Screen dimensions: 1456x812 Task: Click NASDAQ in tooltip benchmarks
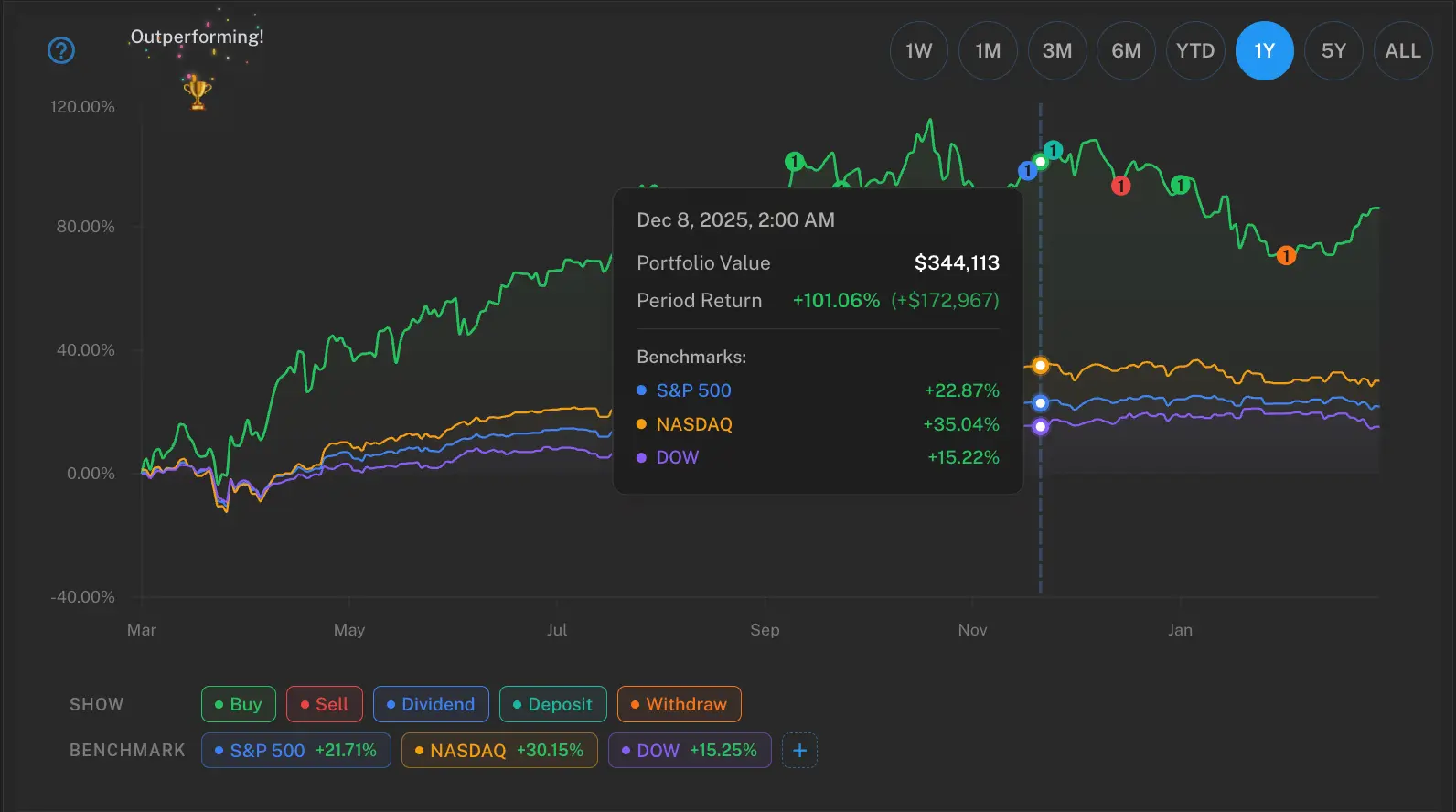(694, 424)
